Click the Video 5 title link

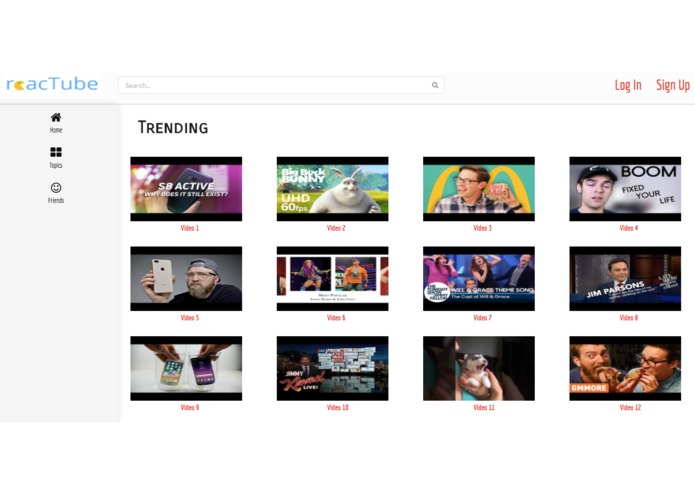pos(190,318)
